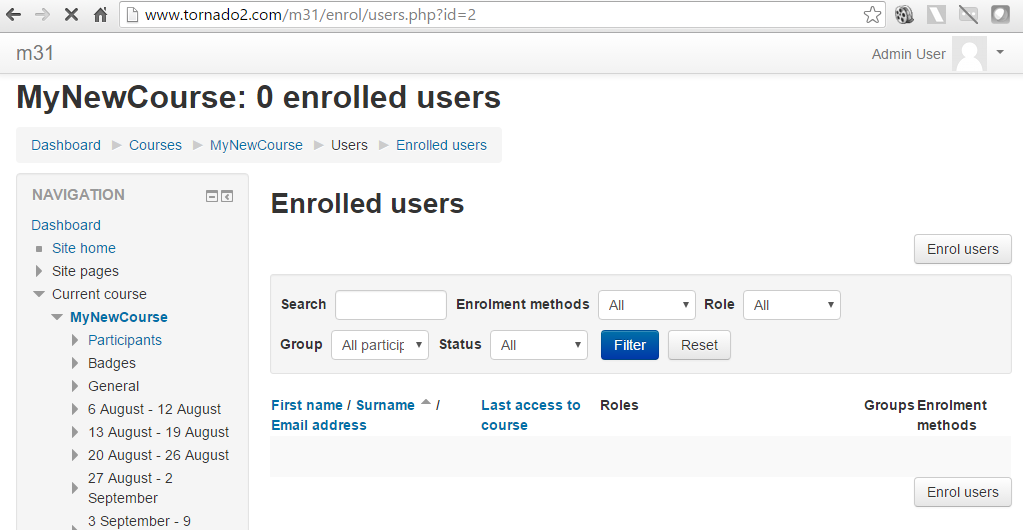Bookmark this page with the star icon

(x=872, y=14)
